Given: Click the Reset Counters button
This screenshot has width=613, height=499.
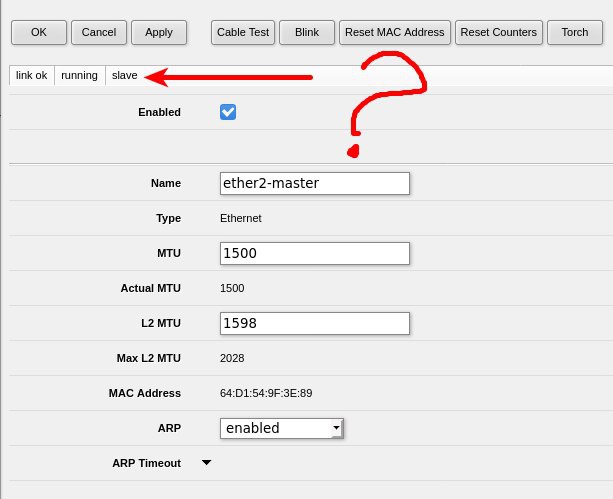Looking at the screenshot, I should [499, 32].
